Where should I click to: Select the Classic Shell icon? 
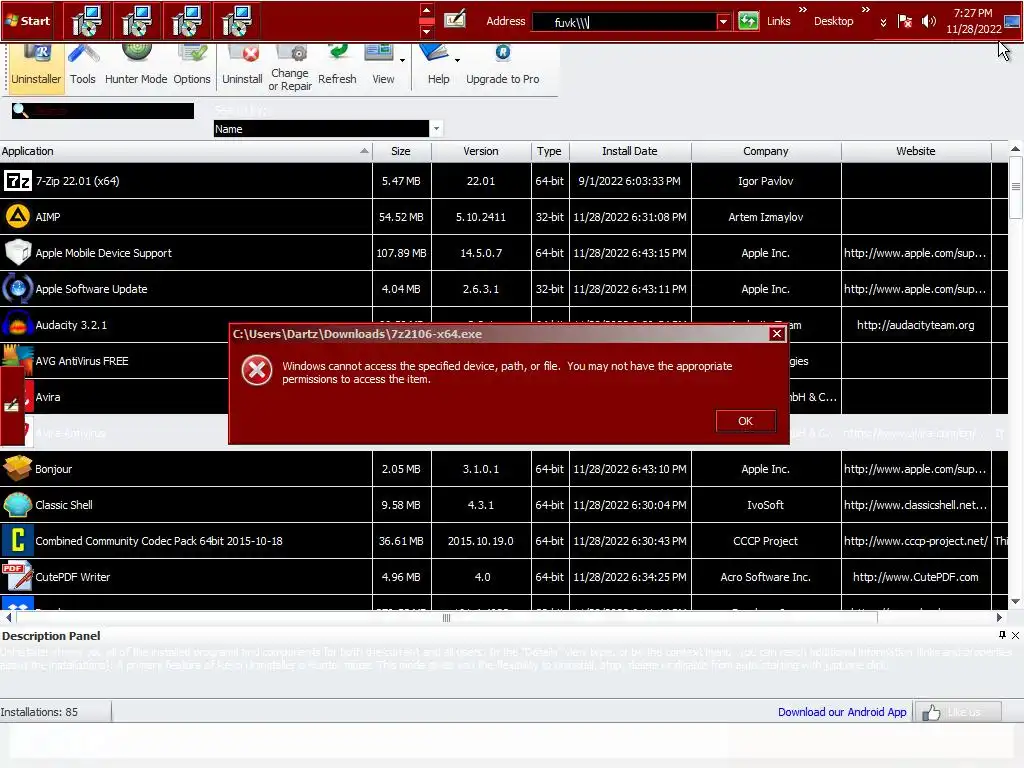click(18, 505)
